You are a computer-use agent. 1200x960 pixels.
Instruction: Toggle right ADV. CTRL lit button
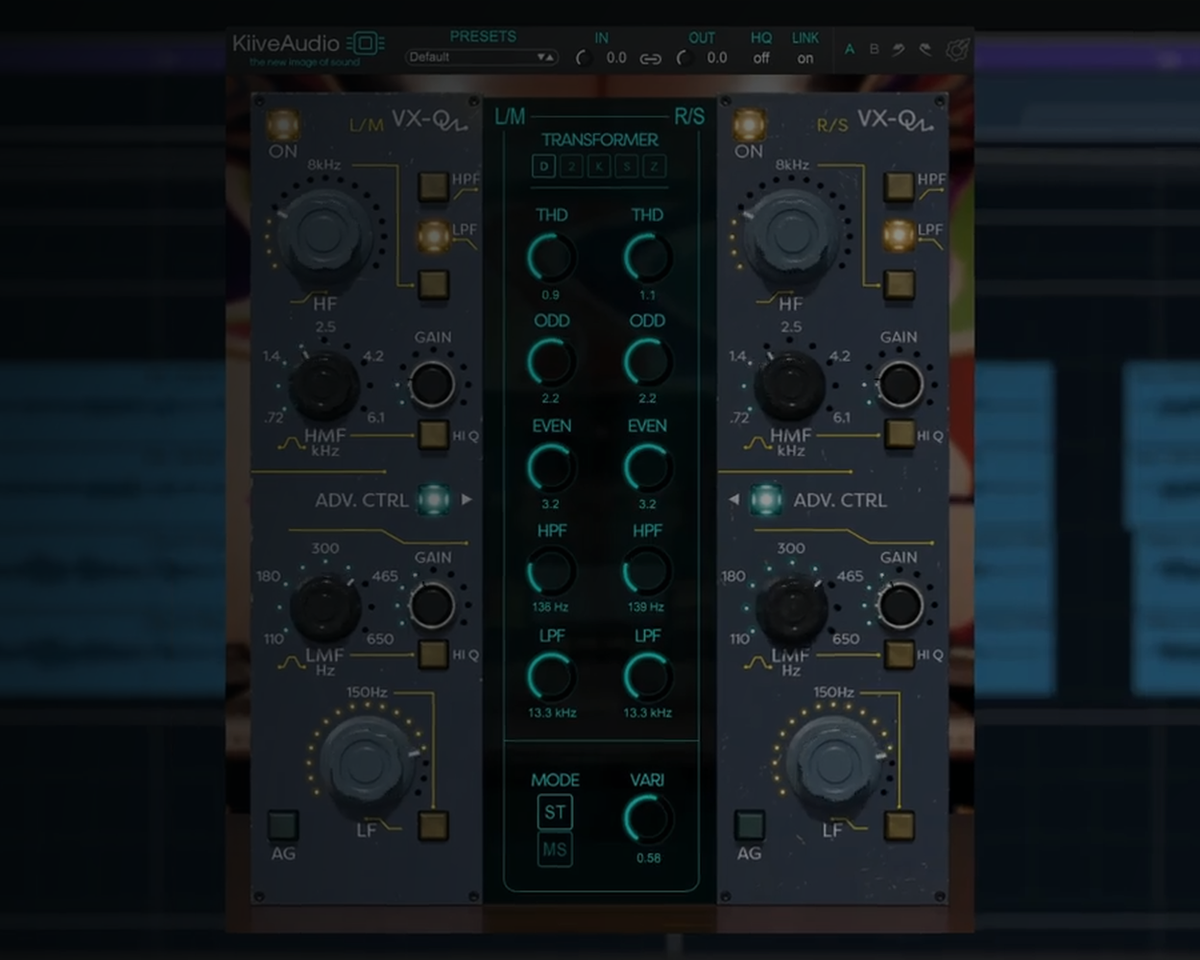pyautogui.click(x=766, y=499)
